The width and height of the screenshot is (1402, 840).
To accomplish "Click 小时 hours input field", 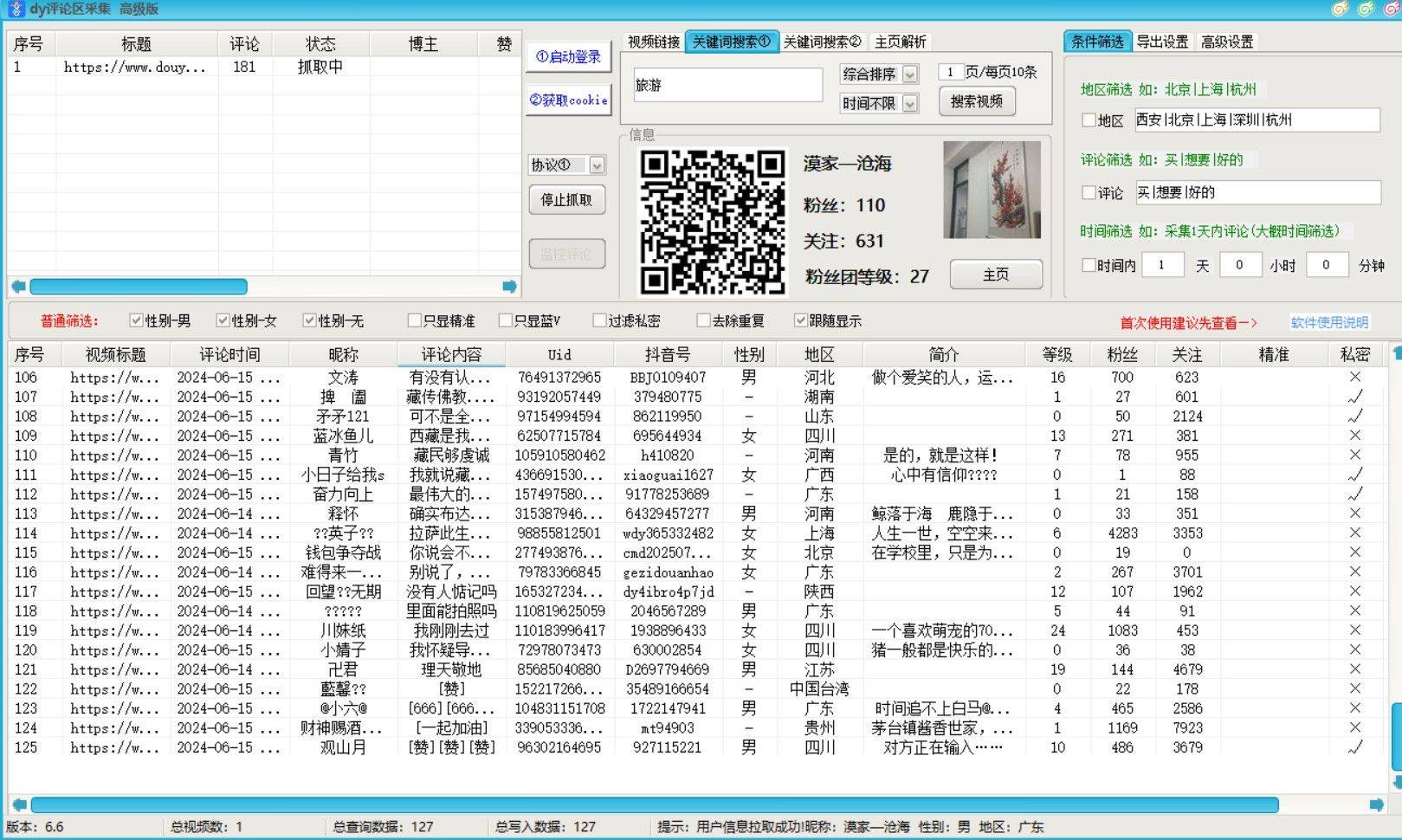I will pyautogui.click(x=1240, y=265).
